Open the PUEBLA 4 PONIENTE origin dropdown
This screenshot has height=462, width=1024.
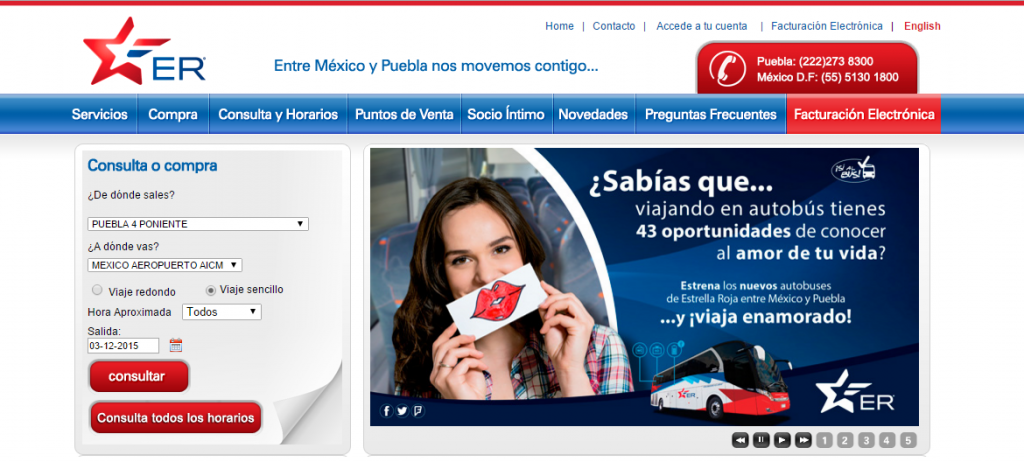tap(198, 224)
